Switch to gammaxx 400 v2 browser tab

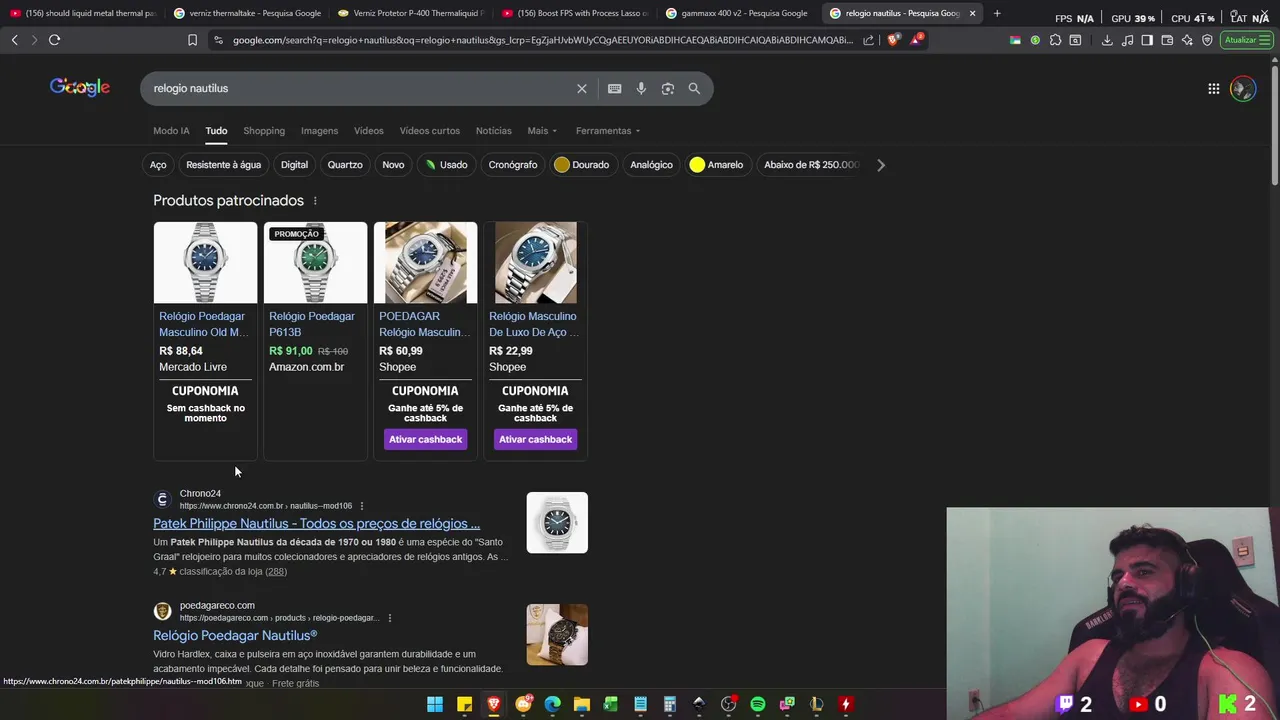pos(737,13)
